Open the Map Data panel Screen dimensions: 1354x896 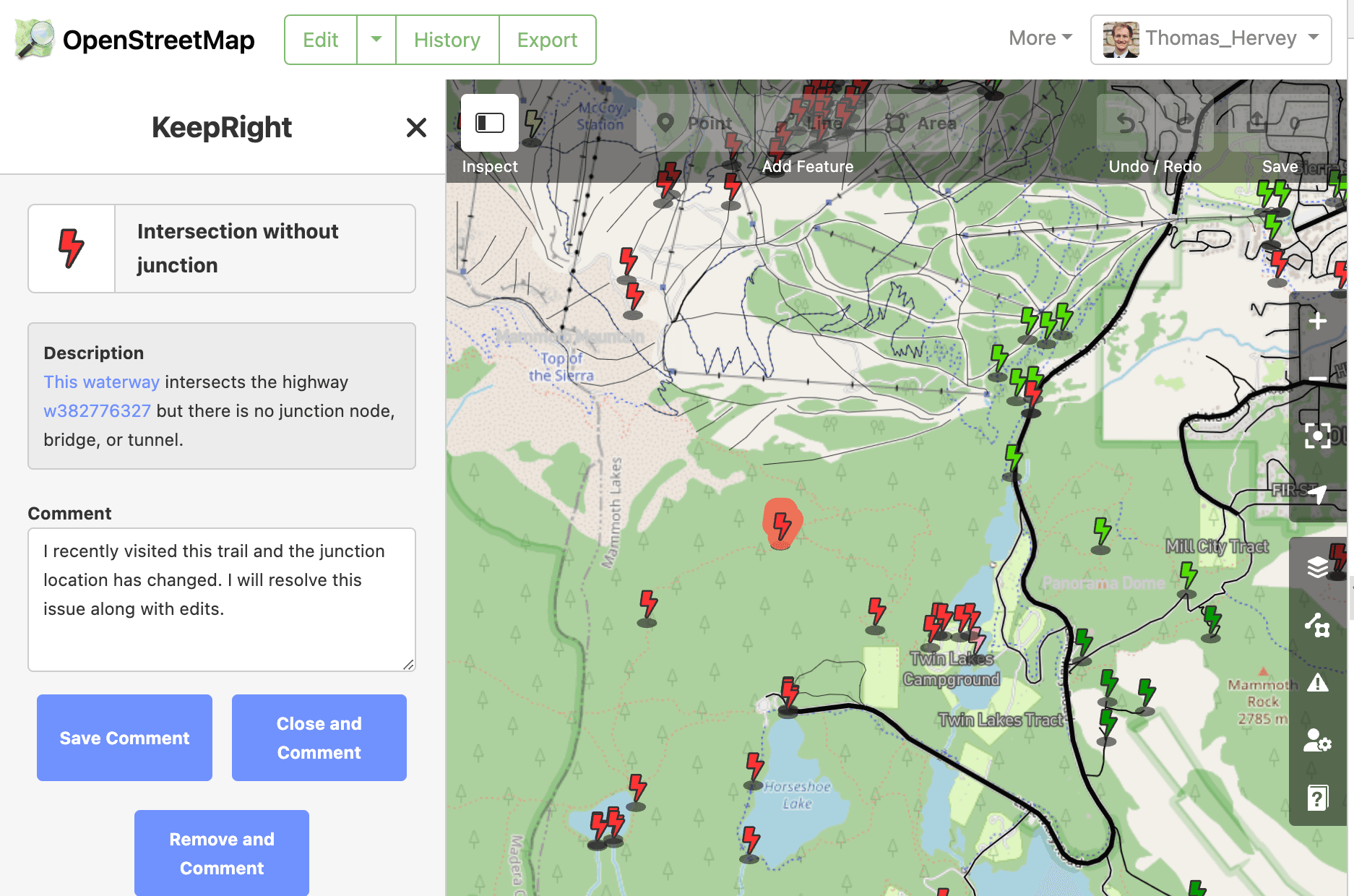click(x=1318, y=626)
